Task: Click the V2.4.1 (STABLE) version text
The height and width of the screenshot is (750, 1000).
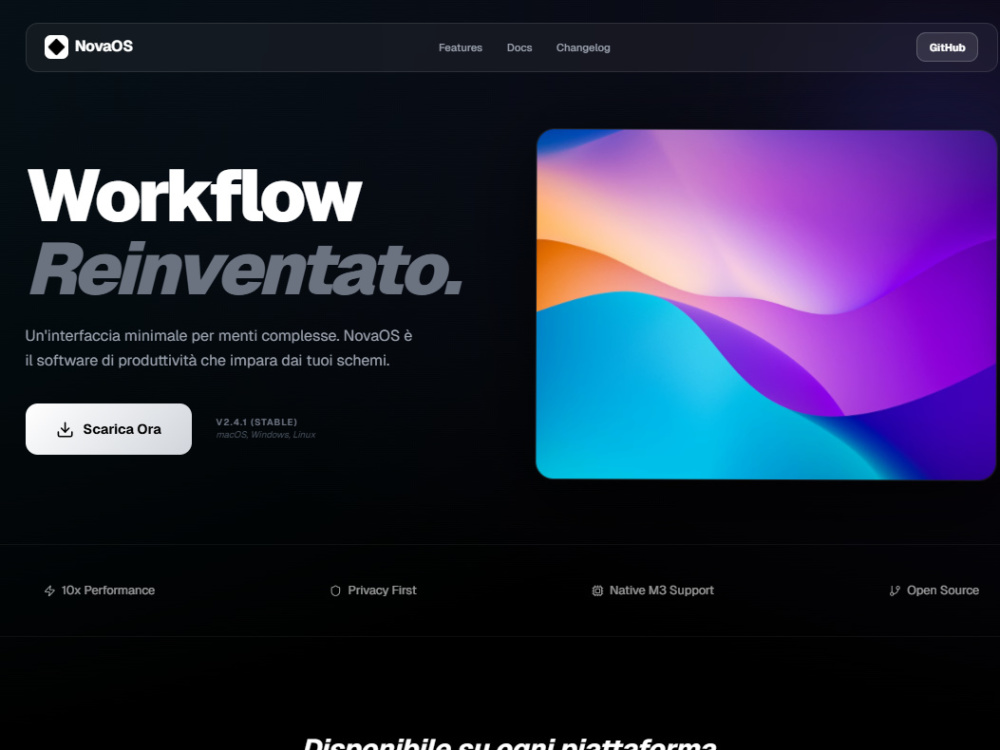Action: point(256,422)
